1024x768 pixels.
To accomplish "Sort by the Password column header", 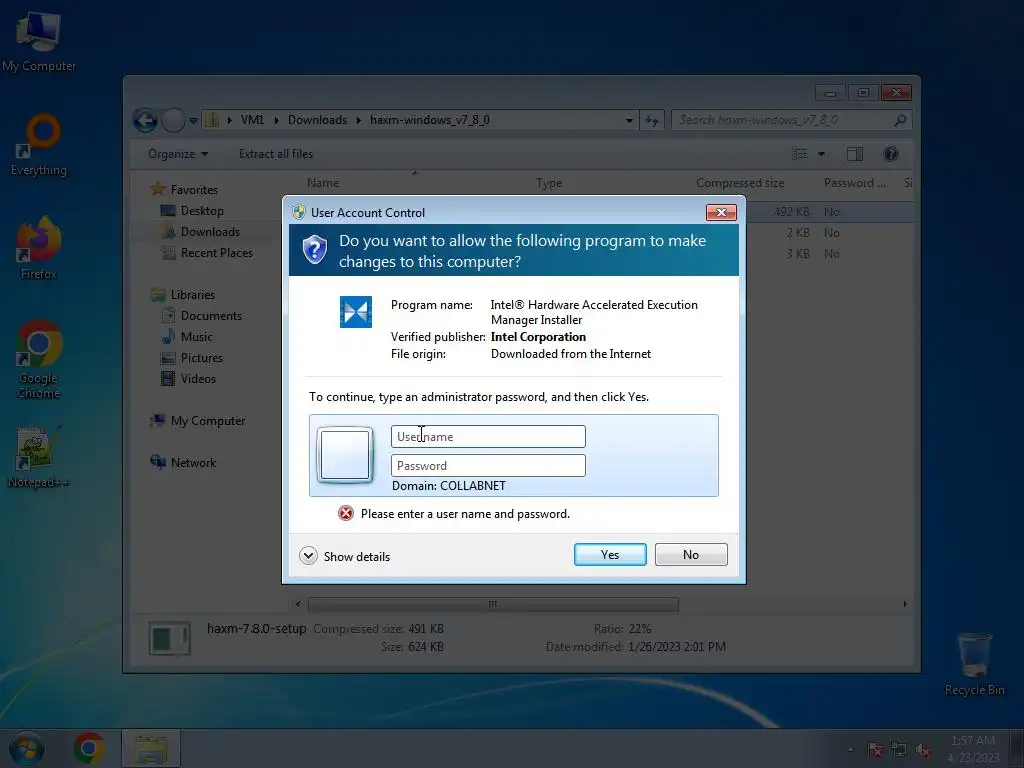I will coord(854,183).
